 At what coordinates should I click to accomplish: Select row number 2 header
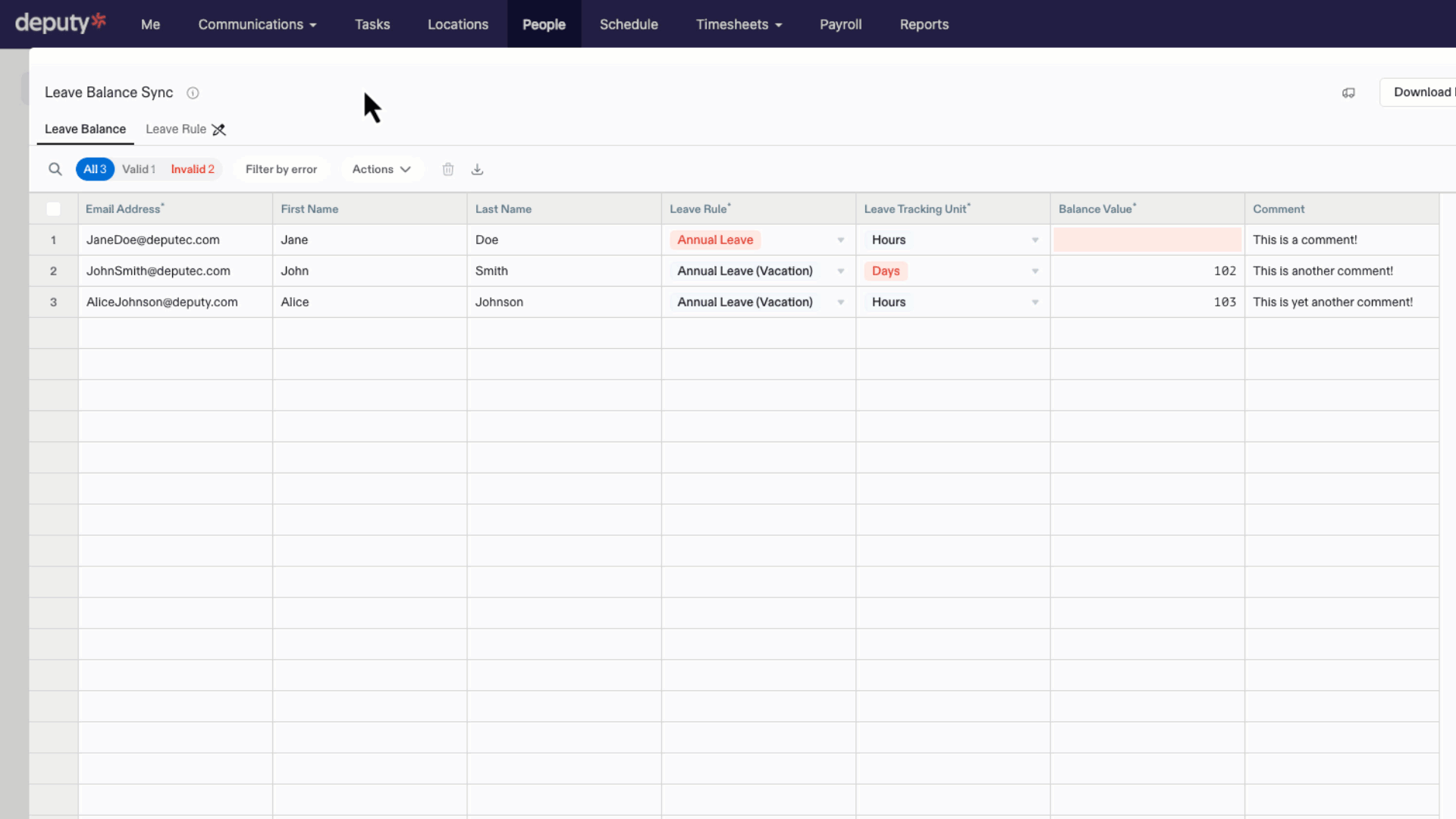pyautogui.click(x=54, y=271)
